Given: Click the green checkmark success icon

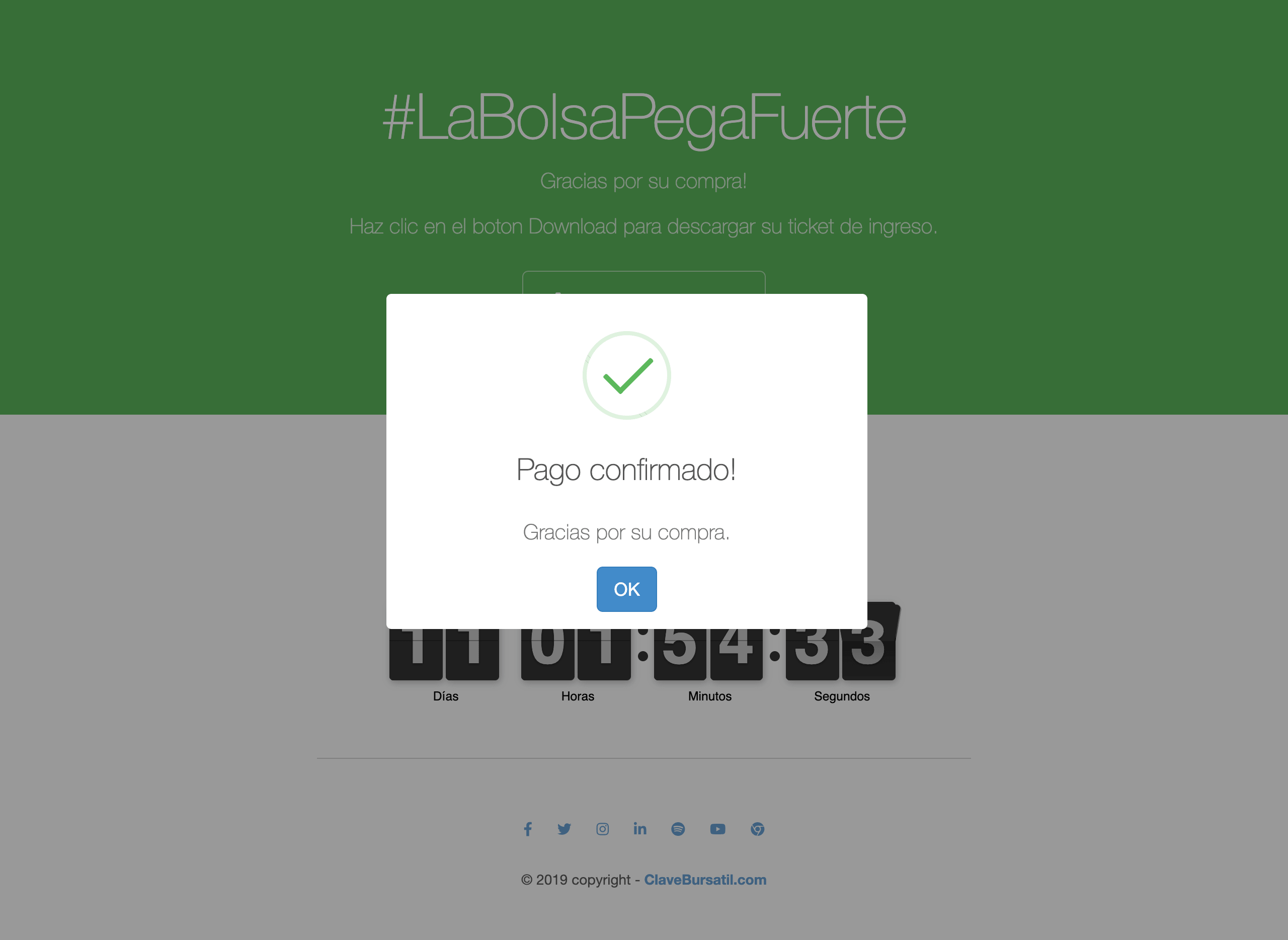Looking at the screenshot, I should tap(626, 375).
